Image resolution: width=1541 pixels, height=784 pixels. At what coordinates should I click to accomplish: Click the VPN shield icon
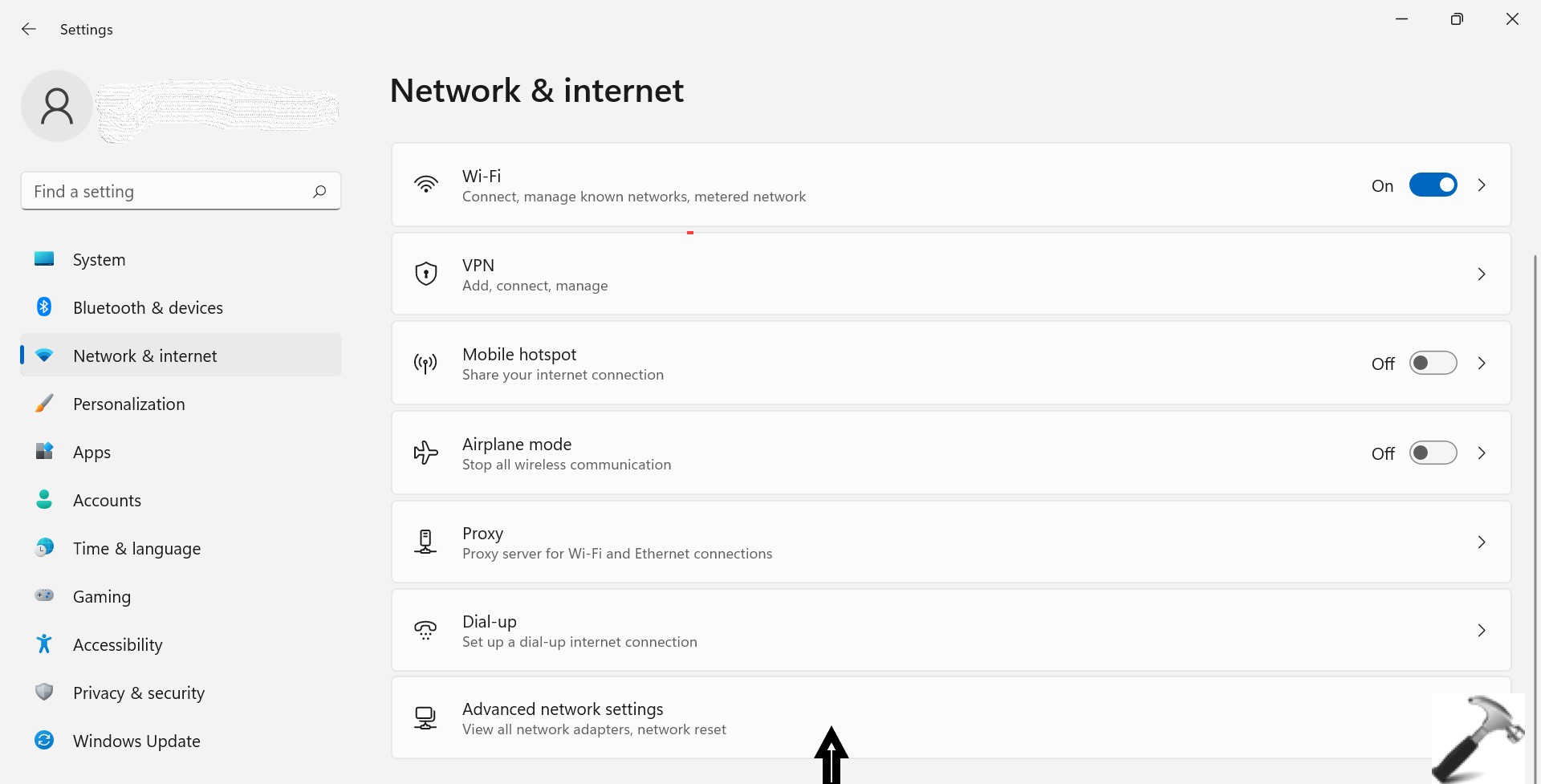(425, 274)
